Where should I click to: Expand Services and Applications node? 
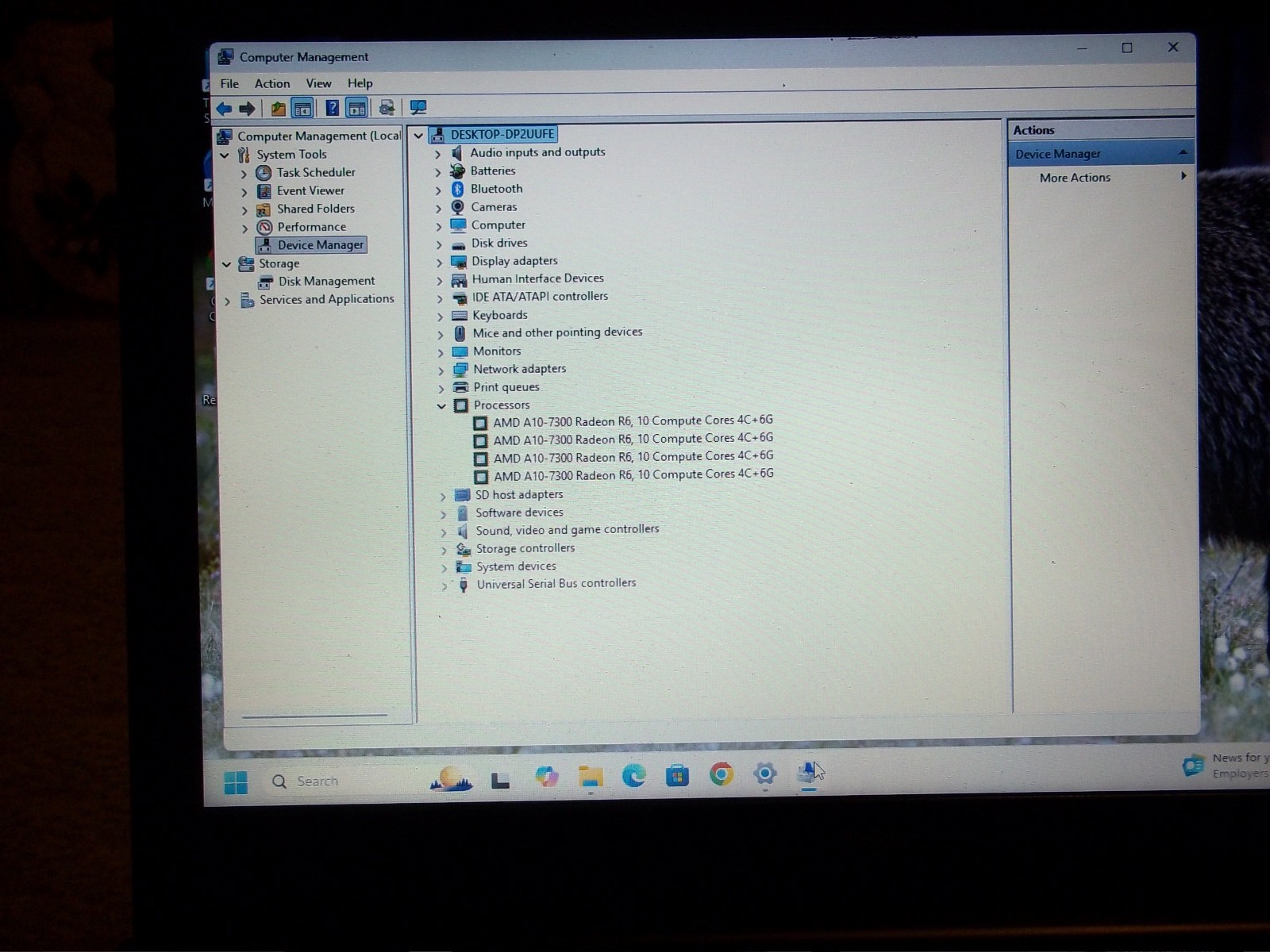[228, 301]
